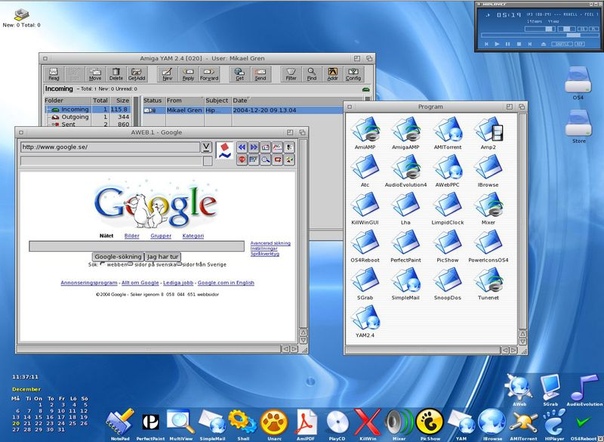Click the Grupper tab on Google
This screenshot has height=442, width=604.
coord(160,236)
